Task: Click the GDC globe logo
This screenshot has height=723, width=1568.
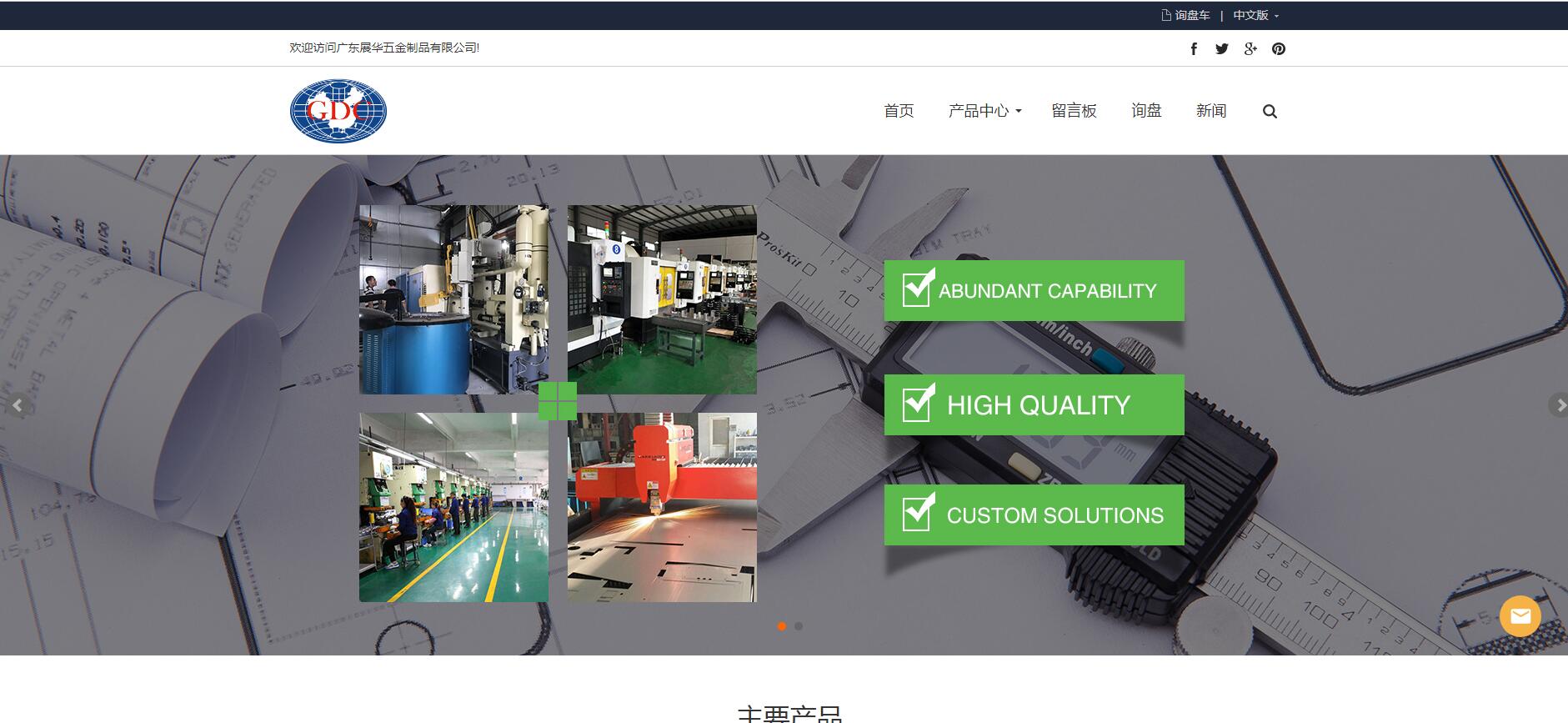Action: (338, 111)
